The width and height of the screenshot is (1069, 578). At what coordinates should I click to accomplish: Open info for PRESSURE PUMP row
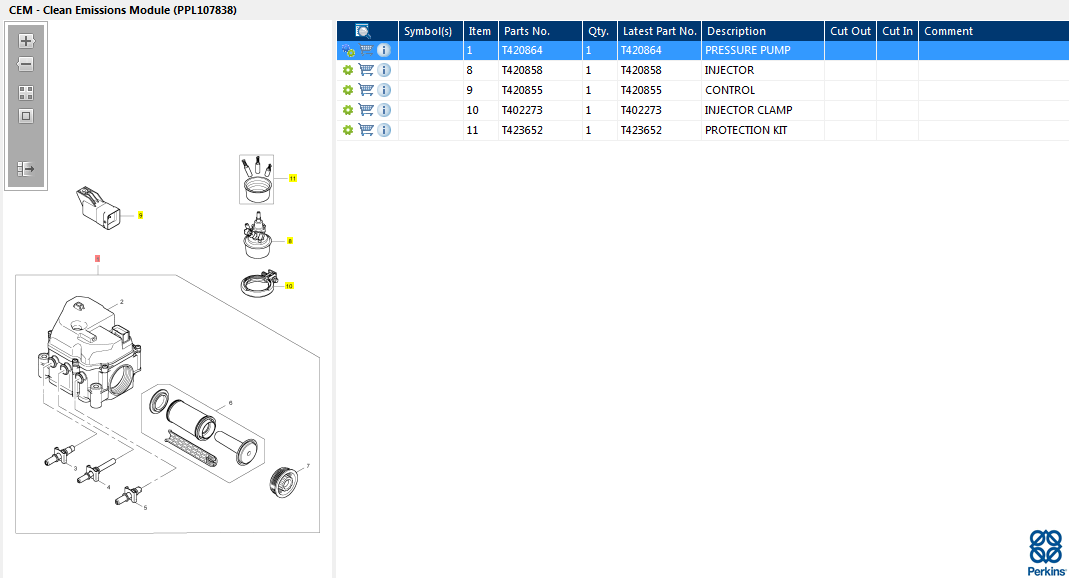pyautogui.click(x=384, y=50)
